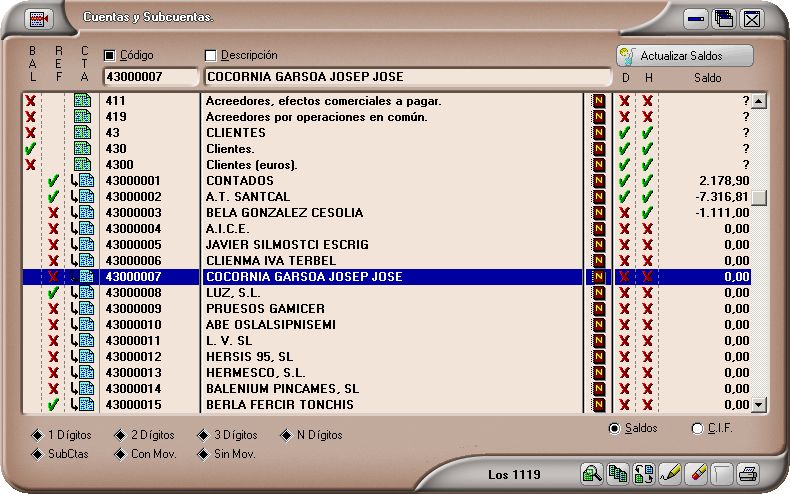Toggle the SubCtas filter option
This screenshot has height=494, width=790.
38,453
